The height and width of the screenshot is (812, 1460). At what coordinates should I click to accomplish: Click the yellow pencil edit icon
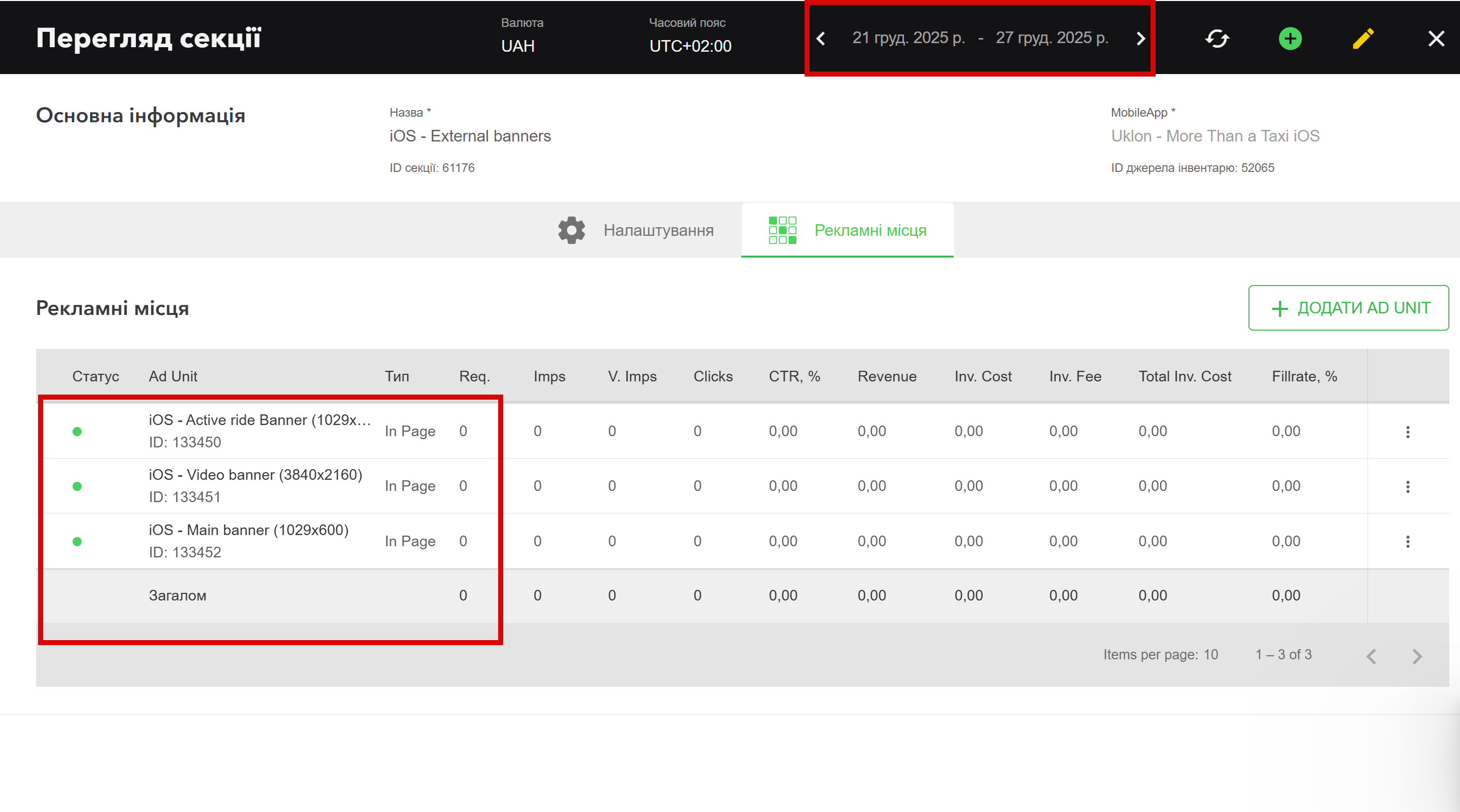click(x=1363, y=39)
